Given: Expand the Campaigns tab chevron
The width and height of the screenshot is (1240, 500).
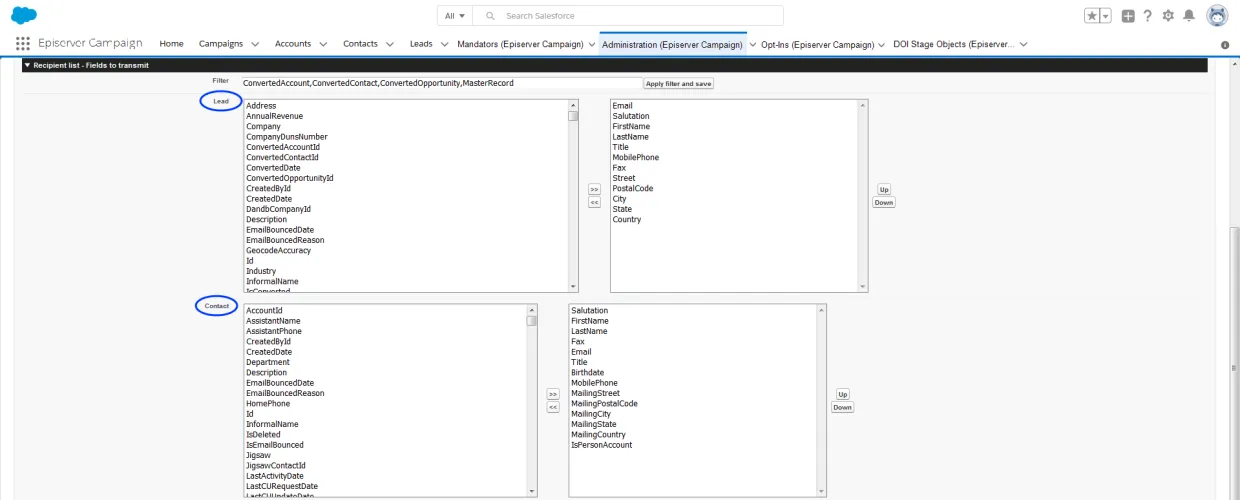Looking at the screenshot, I should click(x=255, y=44).
